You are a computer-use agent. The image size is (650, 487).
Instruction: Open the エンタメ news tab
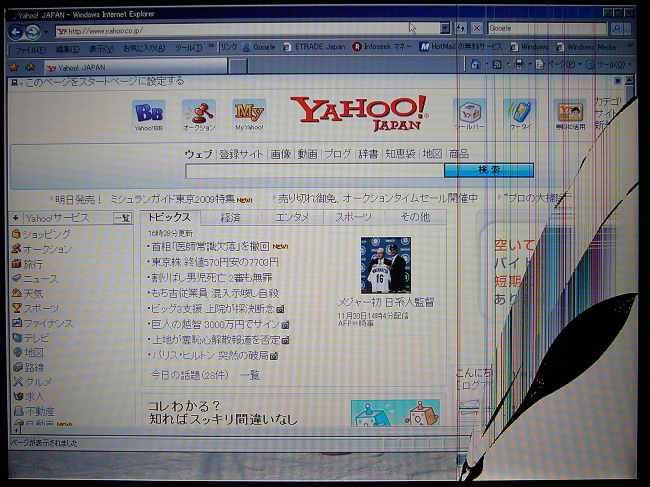292,217
